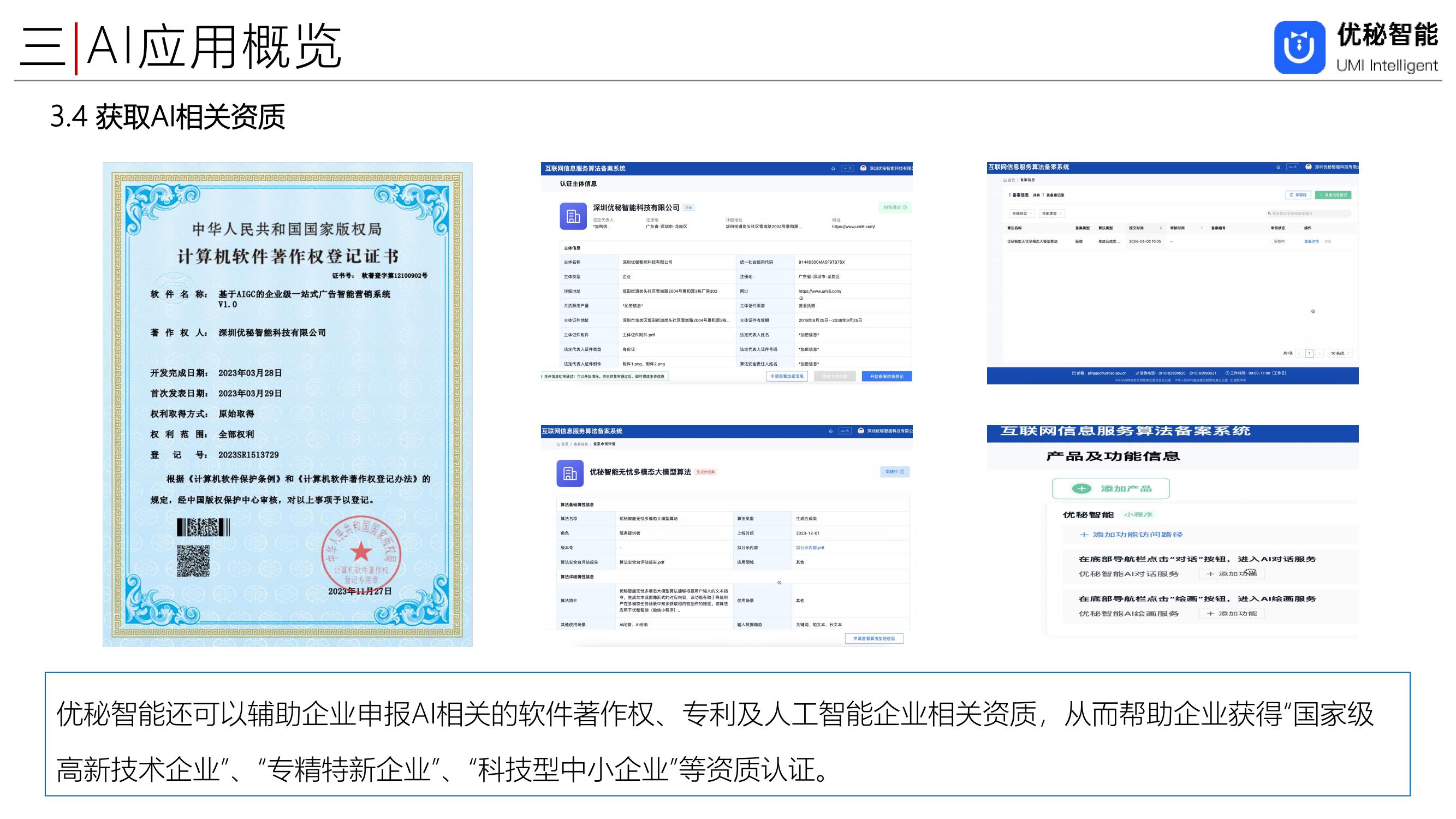1456x819 pixels.
Task: Click the bottom description text box
Action: tap(727, 734)
